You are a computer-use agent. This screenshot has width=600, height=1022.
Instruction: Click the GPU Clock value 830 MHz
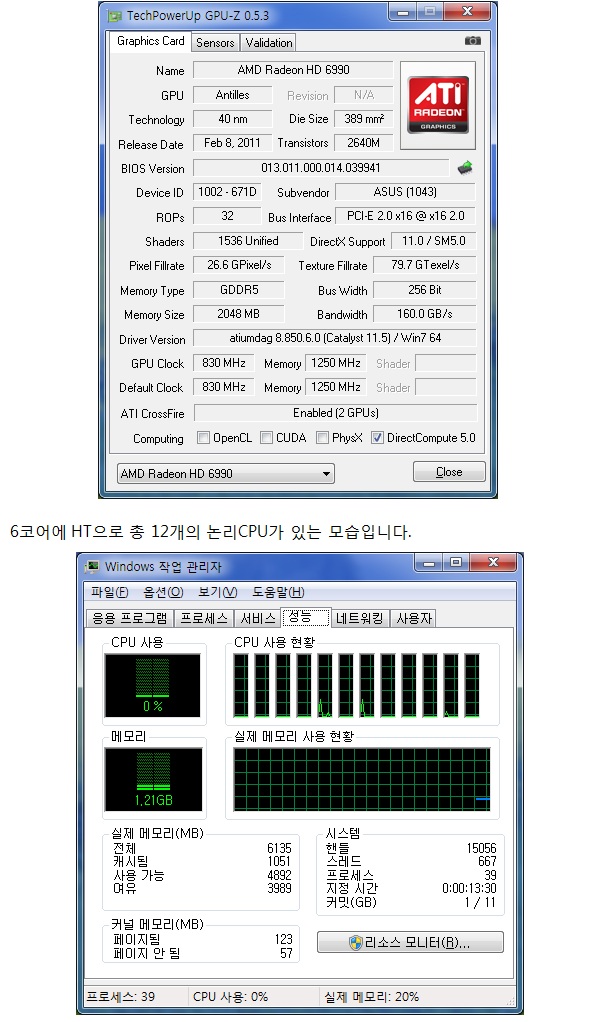point(223,362)
